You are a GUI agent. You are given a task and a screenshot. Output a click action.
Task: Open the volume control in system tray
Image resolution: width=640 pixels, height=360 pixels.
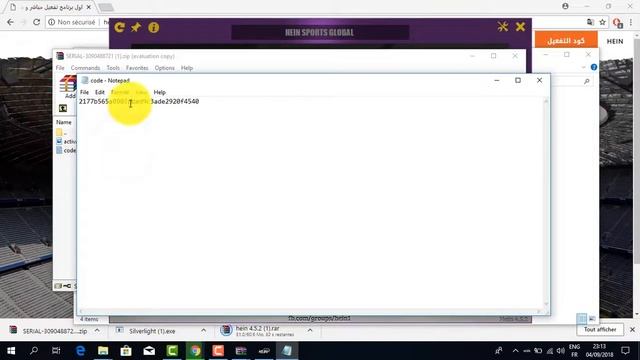[x=561, y=351]
